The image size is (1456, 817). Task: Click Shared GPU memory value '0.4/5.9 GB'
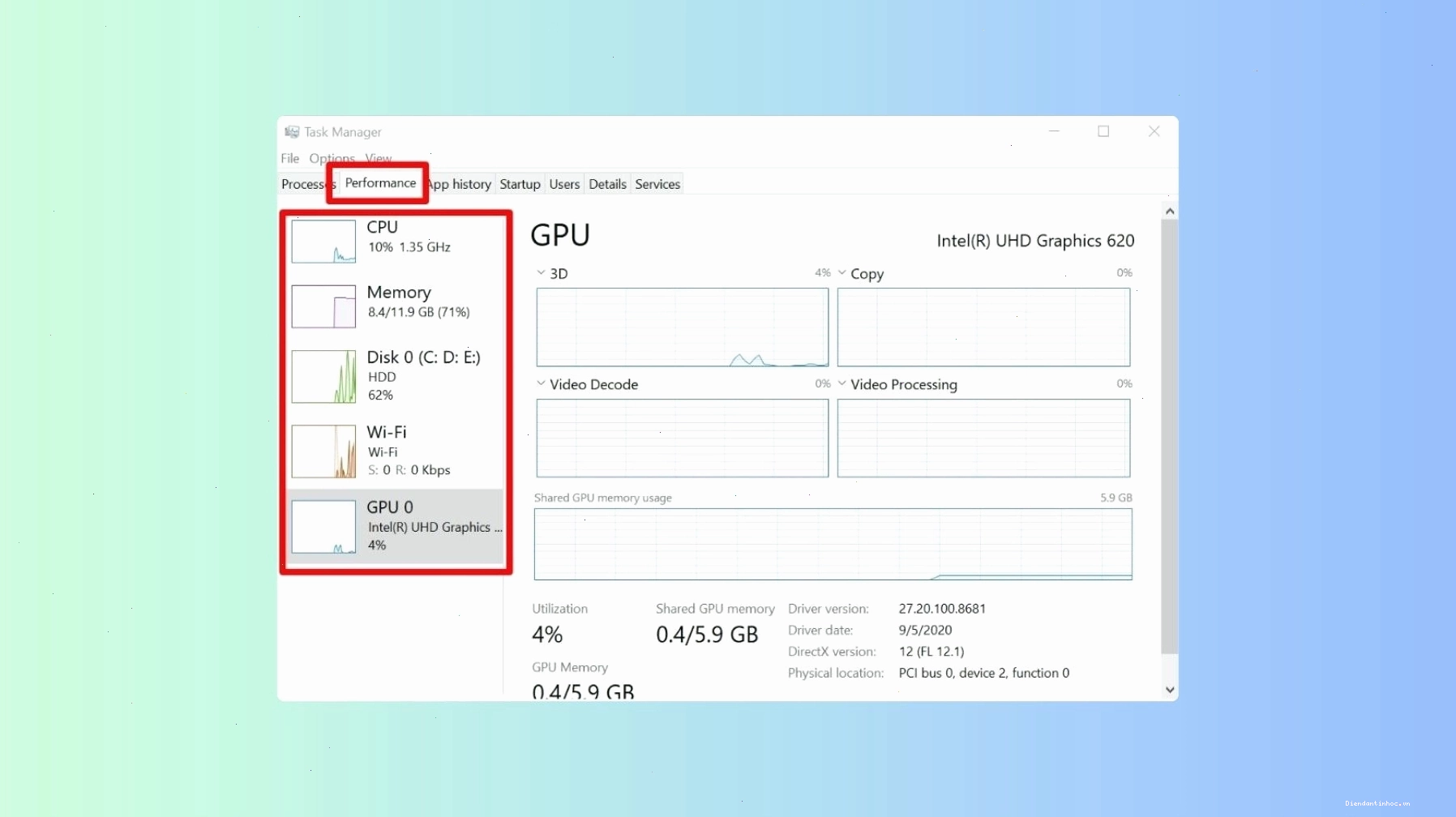tap(707, 635)
